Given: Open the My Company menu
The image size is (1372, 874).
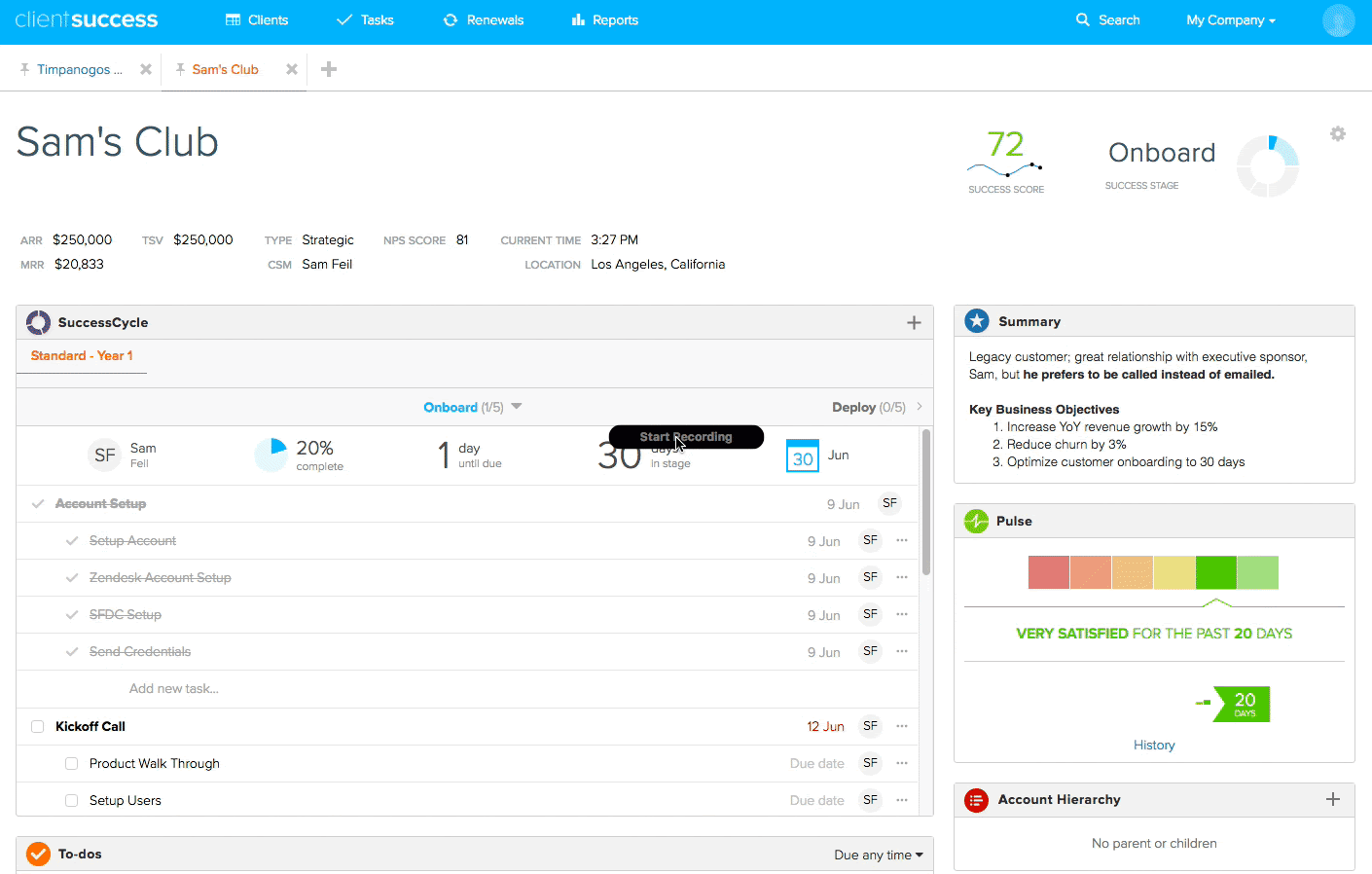Looking at the screenshot, I should pos(1229,19).
